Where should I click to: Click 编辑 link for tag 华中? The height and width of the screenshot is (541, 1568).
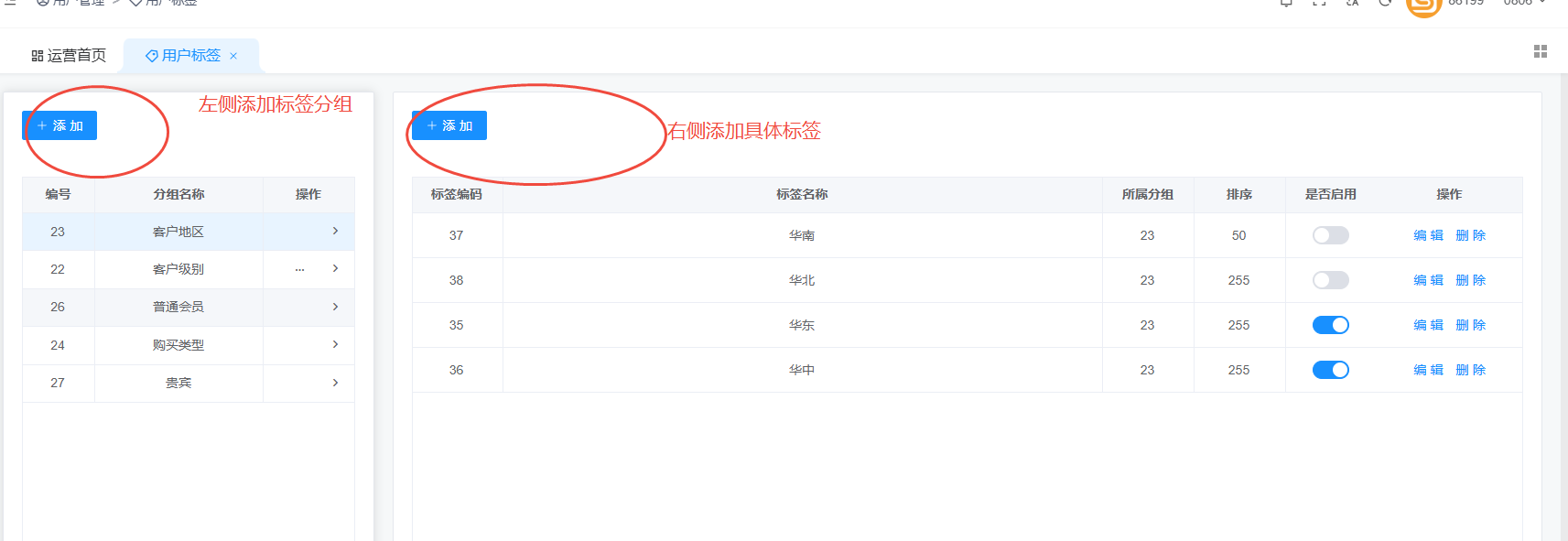click(1428, 370)
